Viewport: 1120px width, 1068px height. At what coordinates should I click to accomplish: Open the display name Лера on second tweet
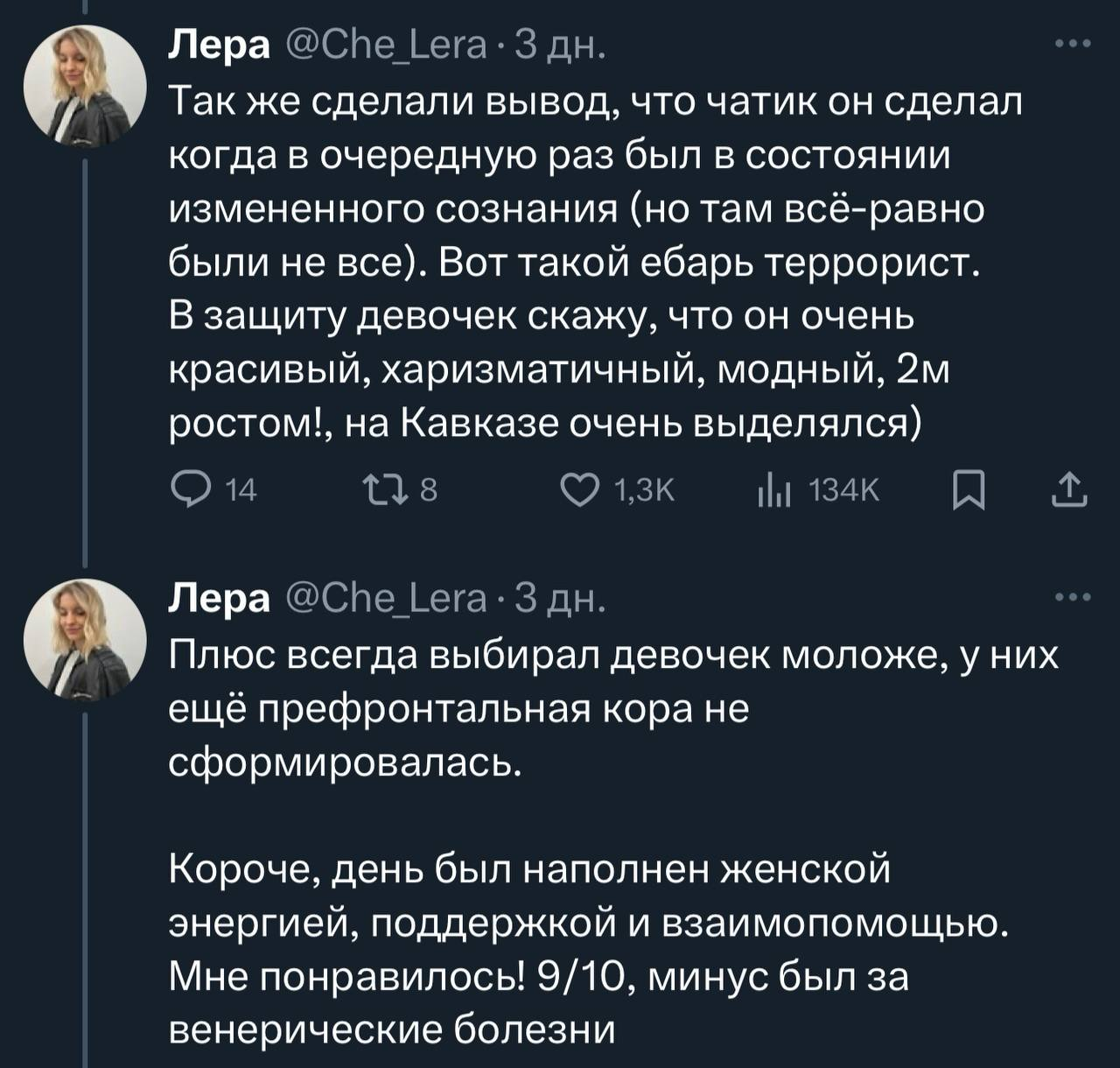(219, 600)
